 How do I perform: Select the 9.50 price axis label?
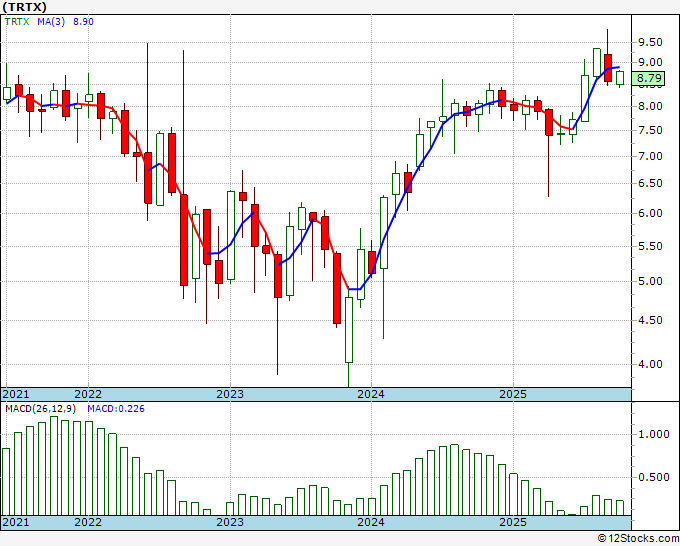(650, 43)
